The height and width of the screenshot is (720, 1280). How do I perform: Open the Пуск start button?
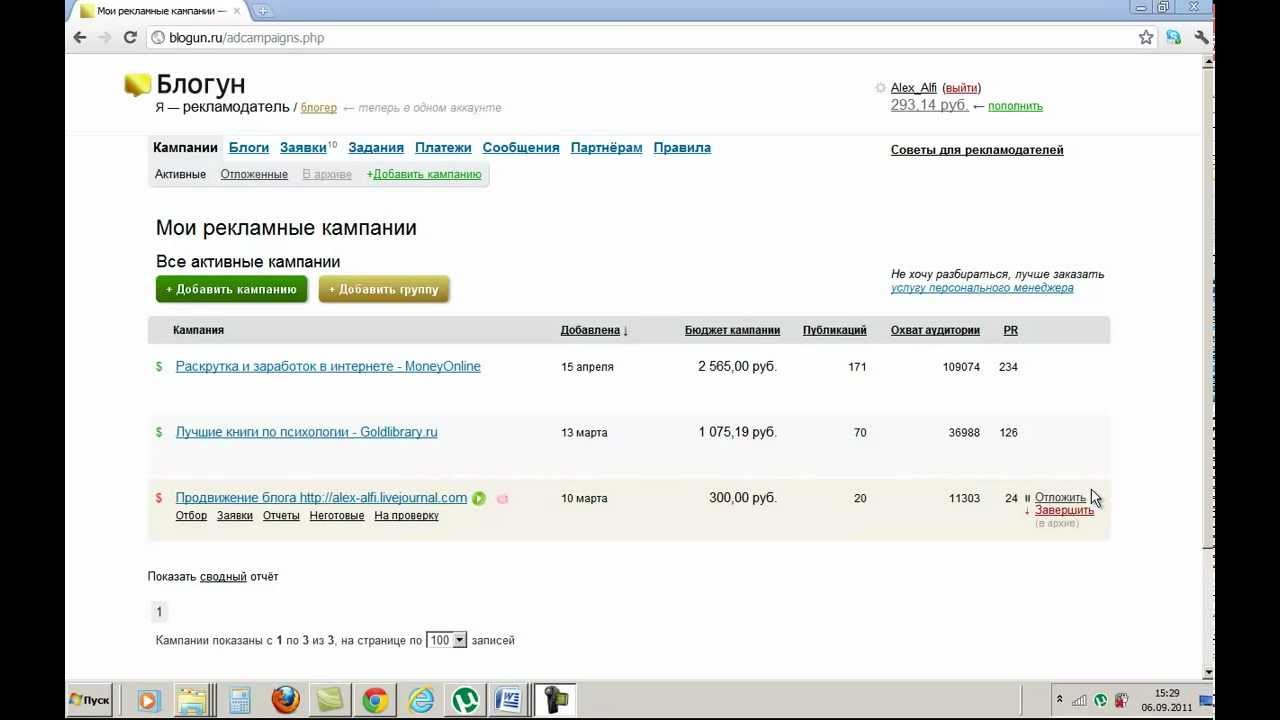[89, 700]
